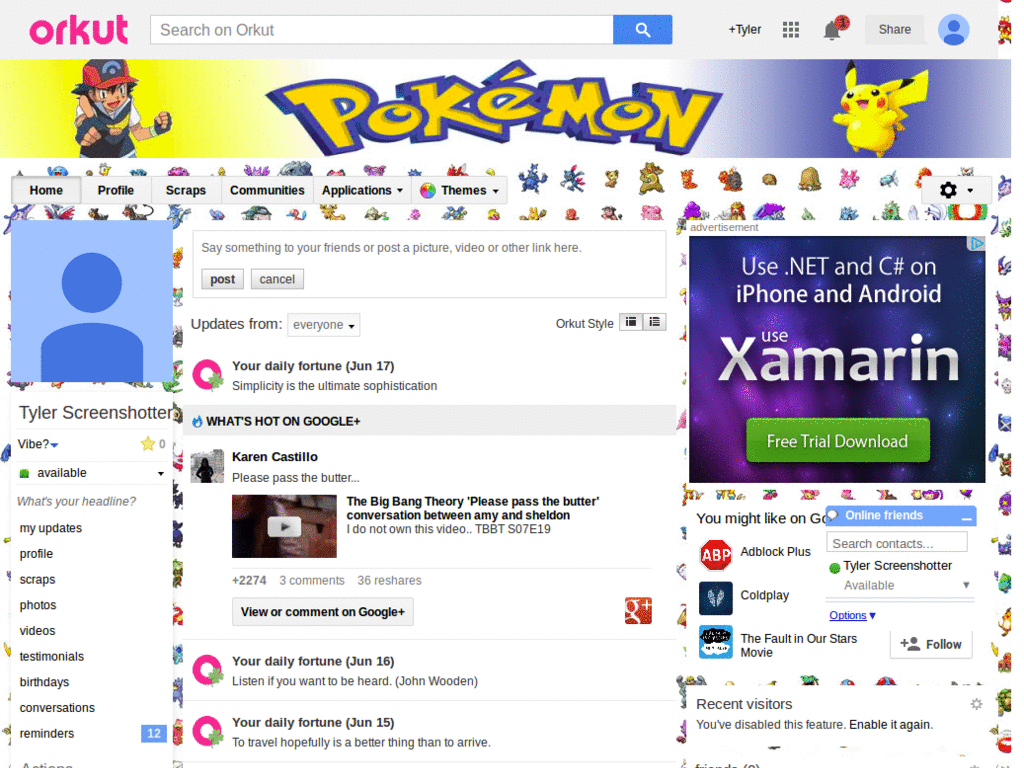Expand the Themes menu
Image resolution: width=1024 pixels, height=768 pixels.
point(460,190)
